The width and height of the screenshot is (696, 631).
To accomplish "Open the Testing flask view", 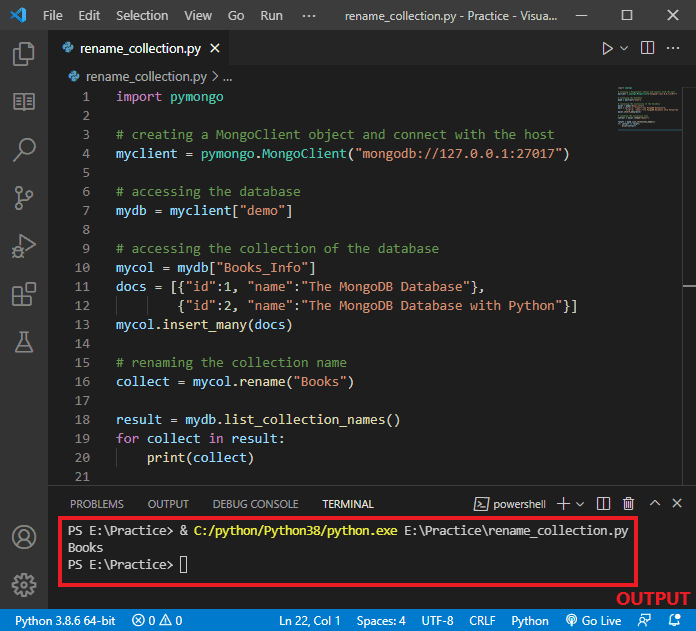I will point(24,342).
